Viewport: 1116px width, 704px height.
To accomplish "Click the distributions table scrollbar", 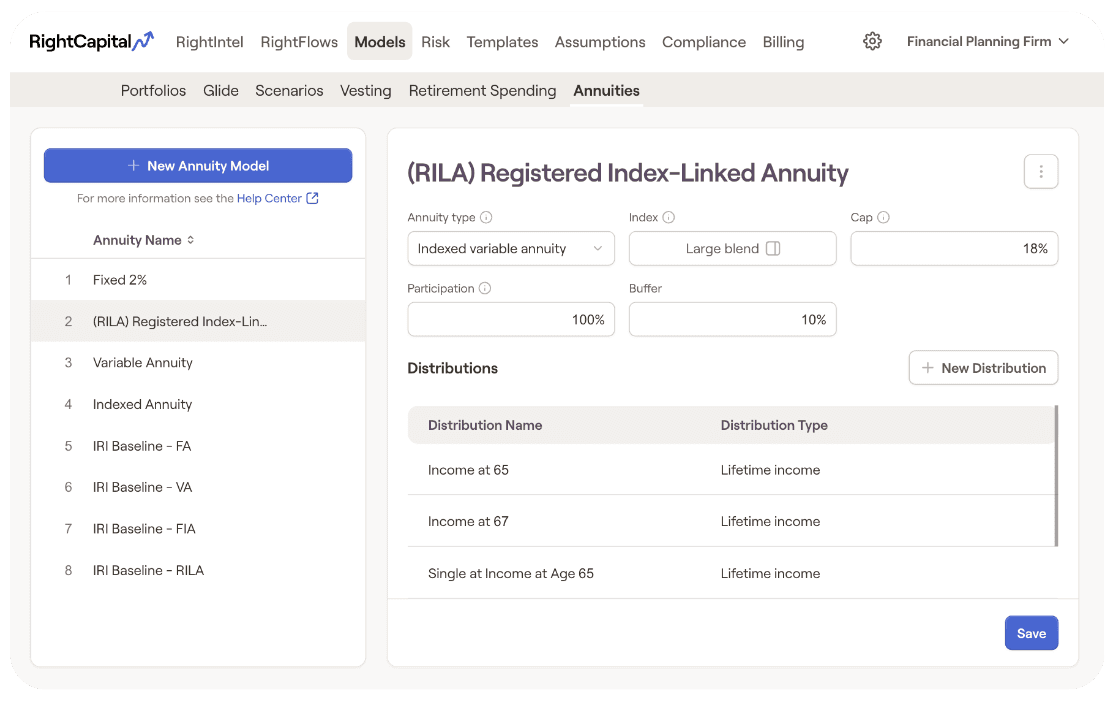I will point(1056,476).
